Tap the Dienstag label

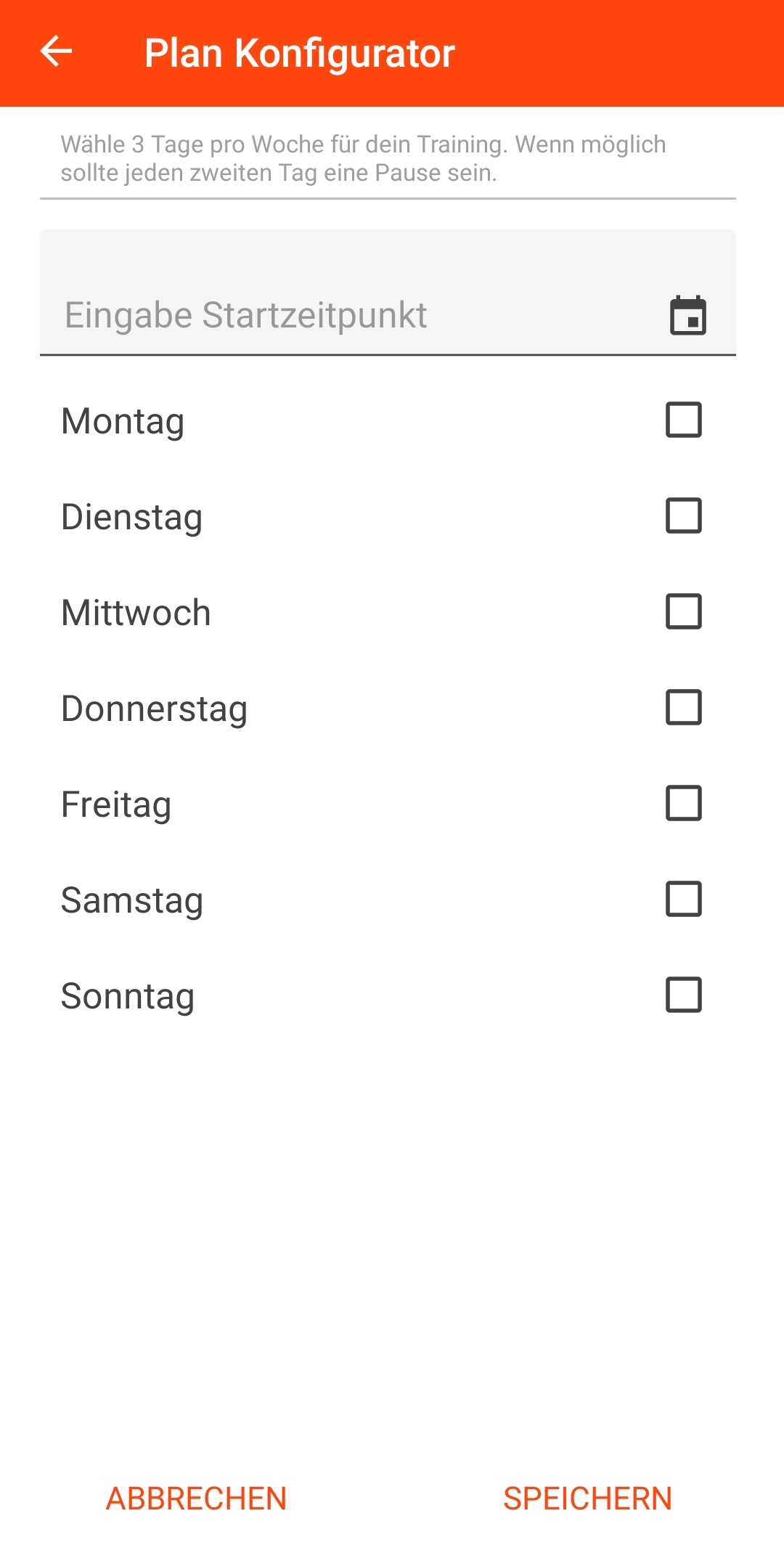click(x=131, y=517)
